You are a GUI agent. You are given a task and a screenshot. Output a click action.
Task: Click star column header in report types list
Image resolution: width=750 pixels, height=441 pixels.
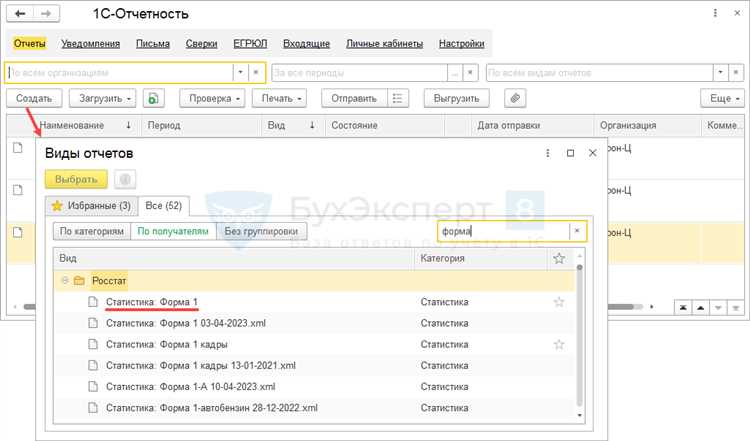click(x=559, y=258)
